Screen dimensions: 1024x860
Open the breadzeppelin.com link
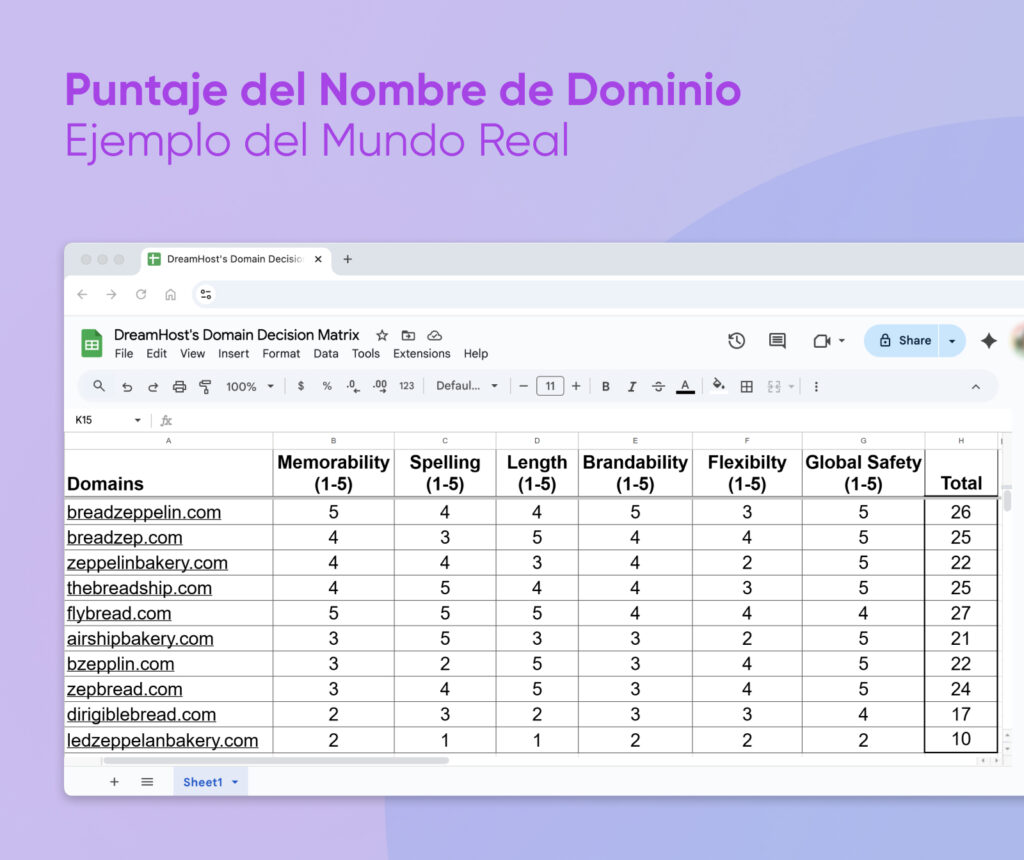[143, 512]
